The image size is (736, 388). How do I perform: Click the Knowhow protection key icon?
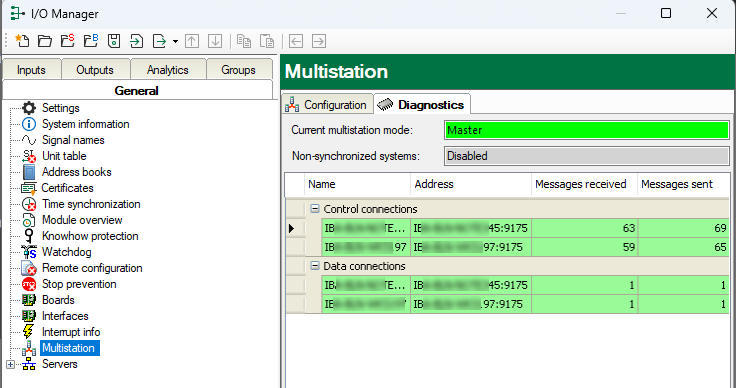point(29,236)
